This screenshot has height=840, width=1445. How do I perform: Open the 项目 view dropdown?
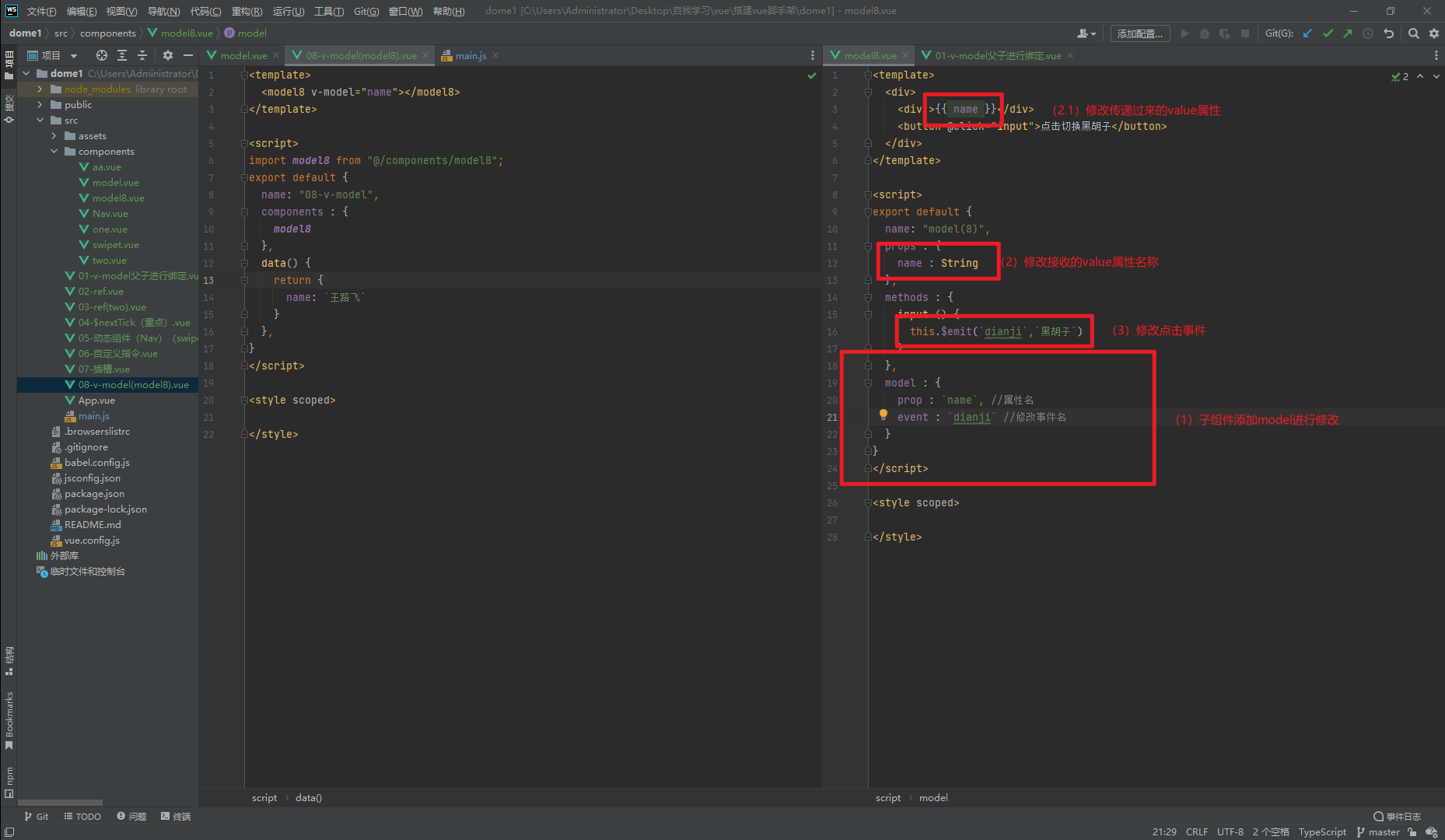74,56
